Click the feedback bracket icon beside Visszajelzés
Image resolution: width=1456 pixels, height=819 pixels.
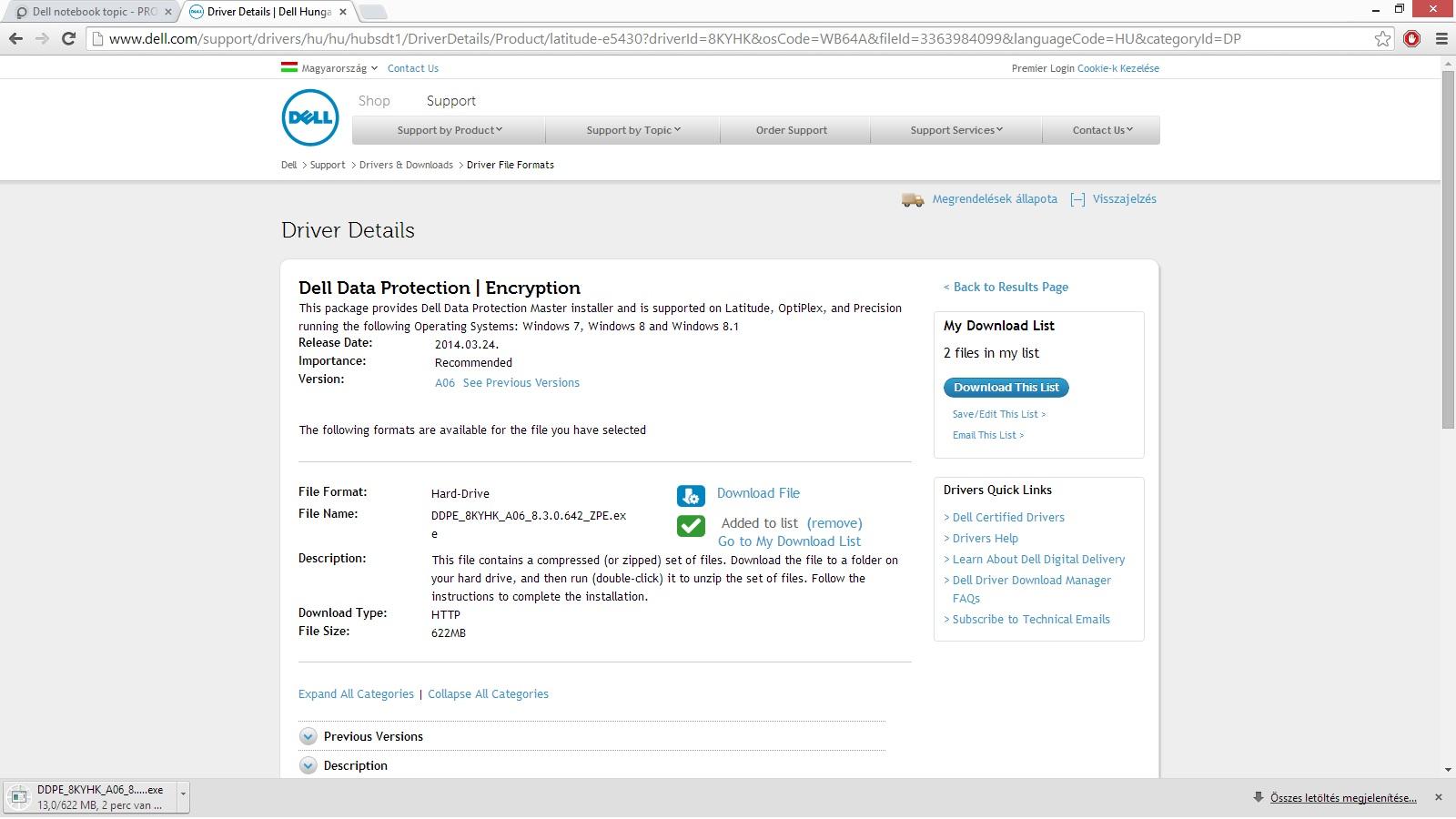[x=1077, y=199]
